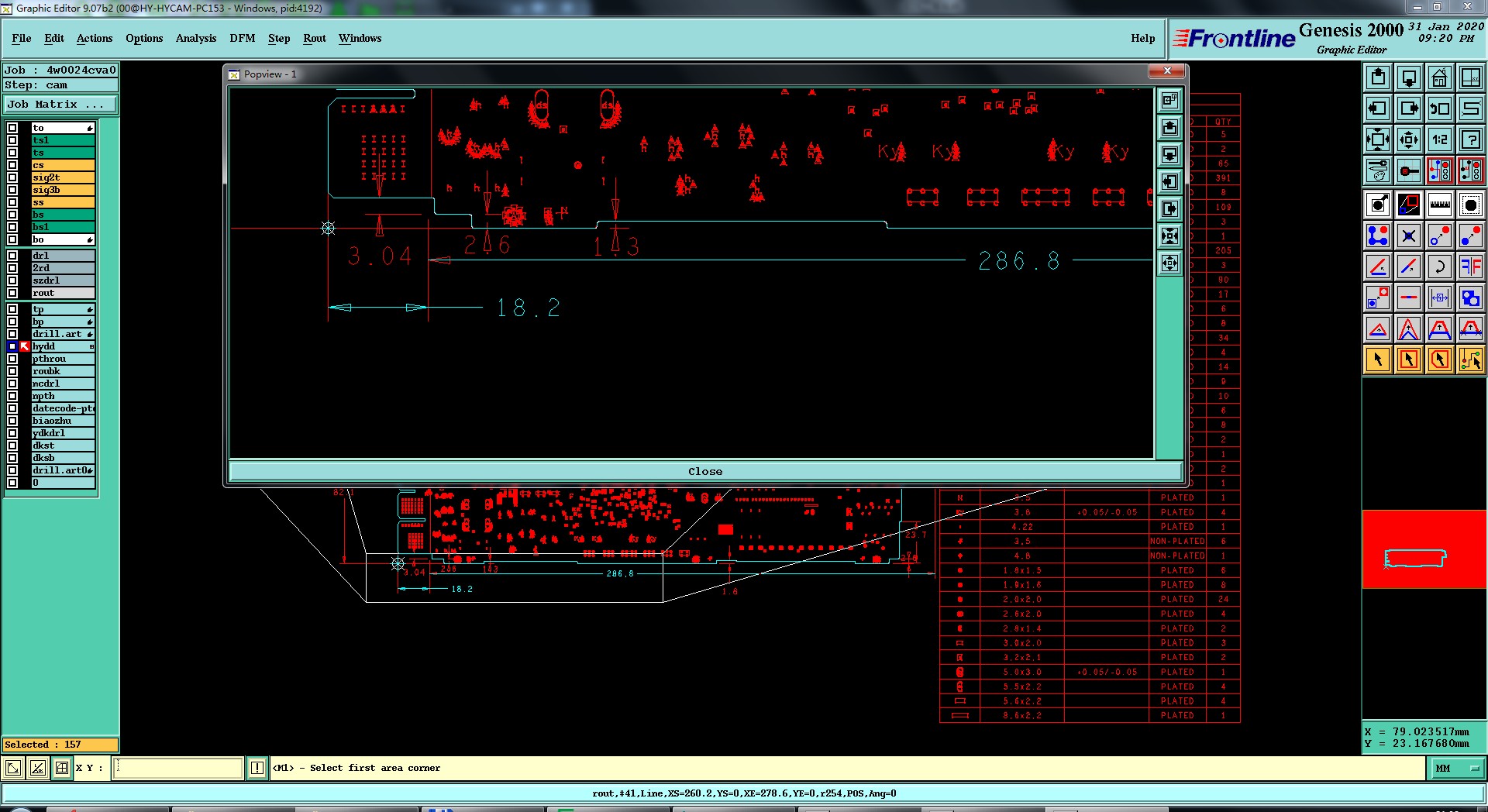Select the mcdrl layer row

63,384
